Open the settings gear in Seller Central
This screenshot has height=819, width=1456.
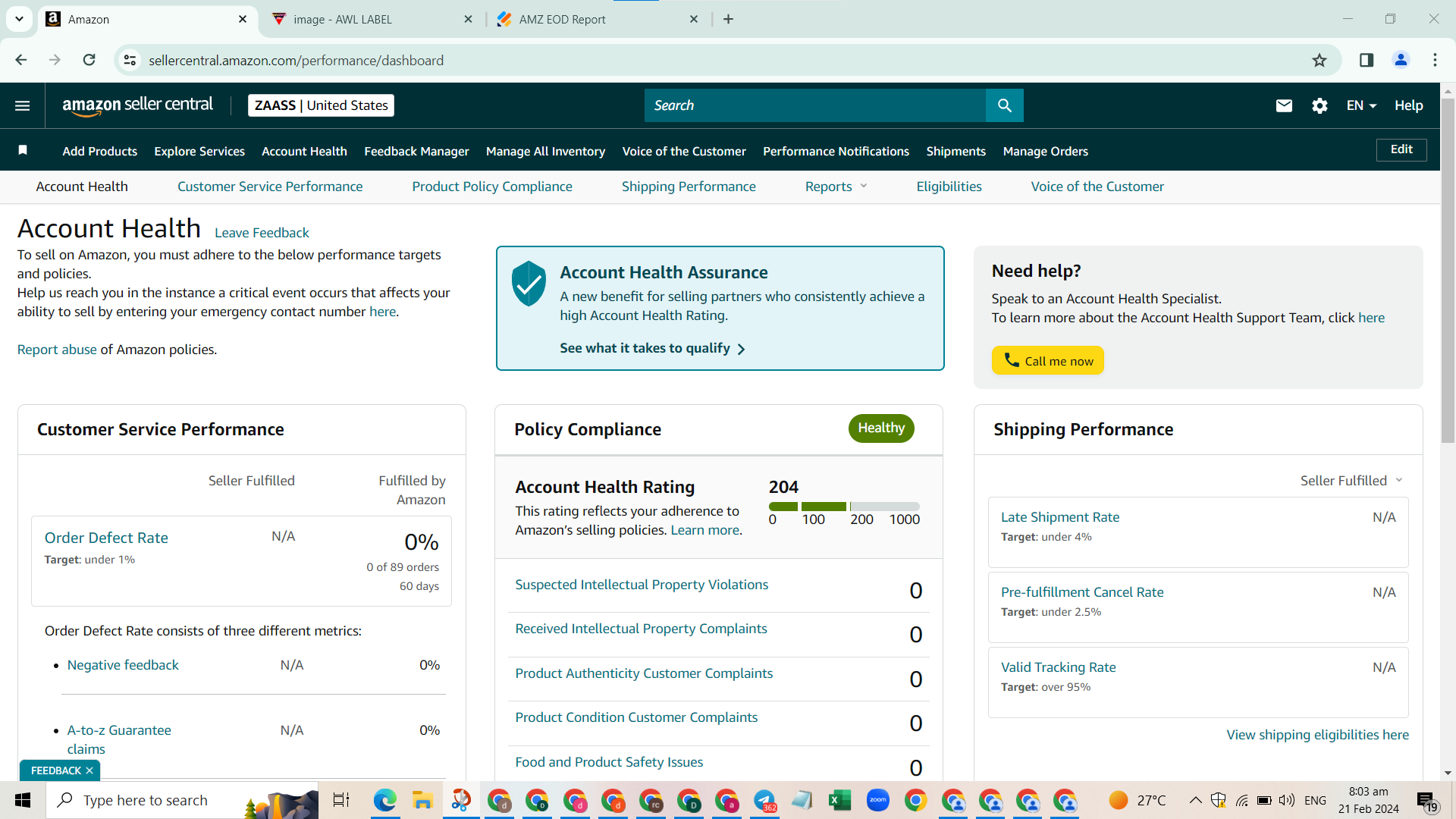click(1319, 105)
